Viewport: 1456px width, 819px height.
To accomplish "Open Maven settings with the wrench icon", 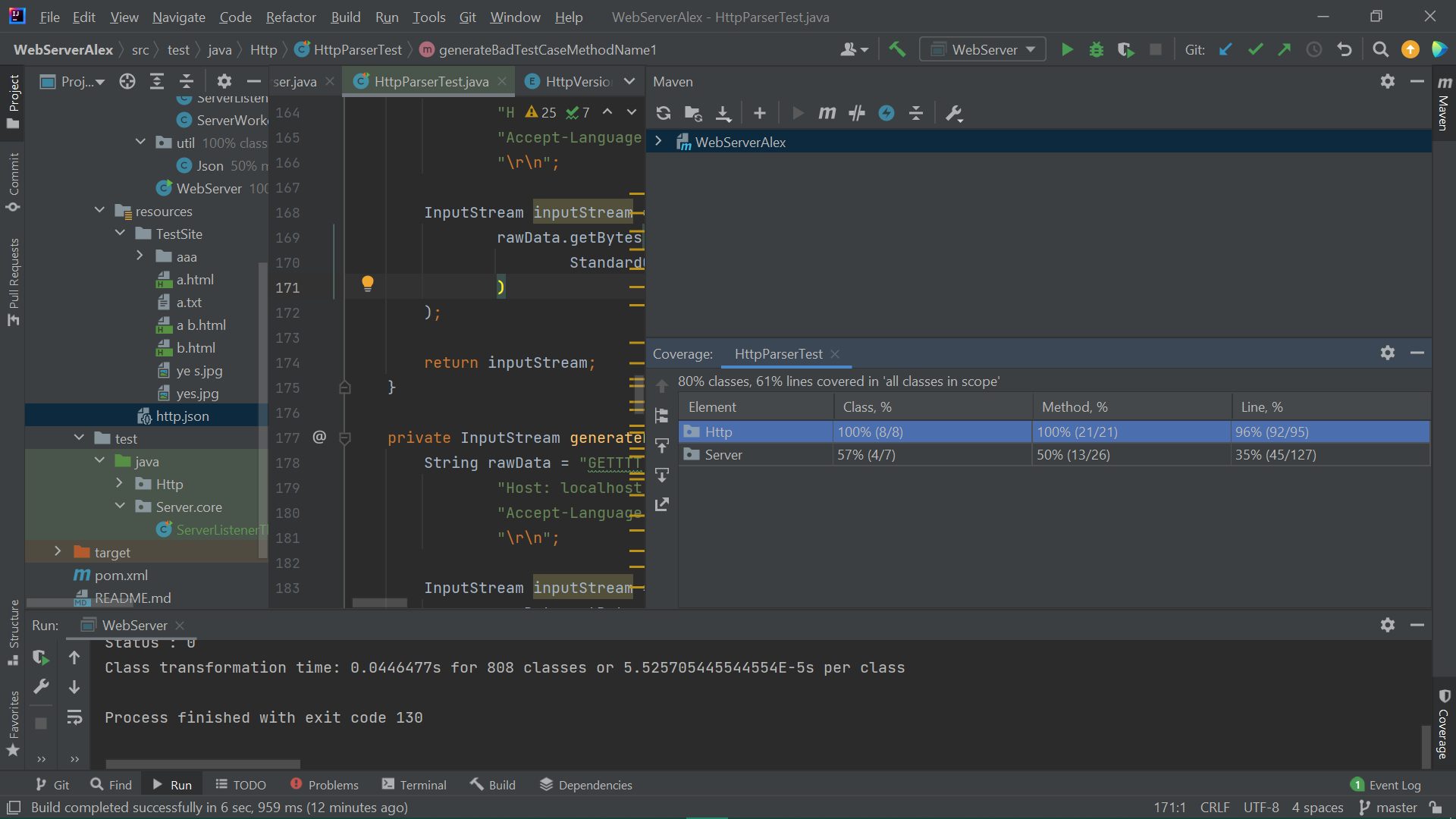I will coord(954,112).
